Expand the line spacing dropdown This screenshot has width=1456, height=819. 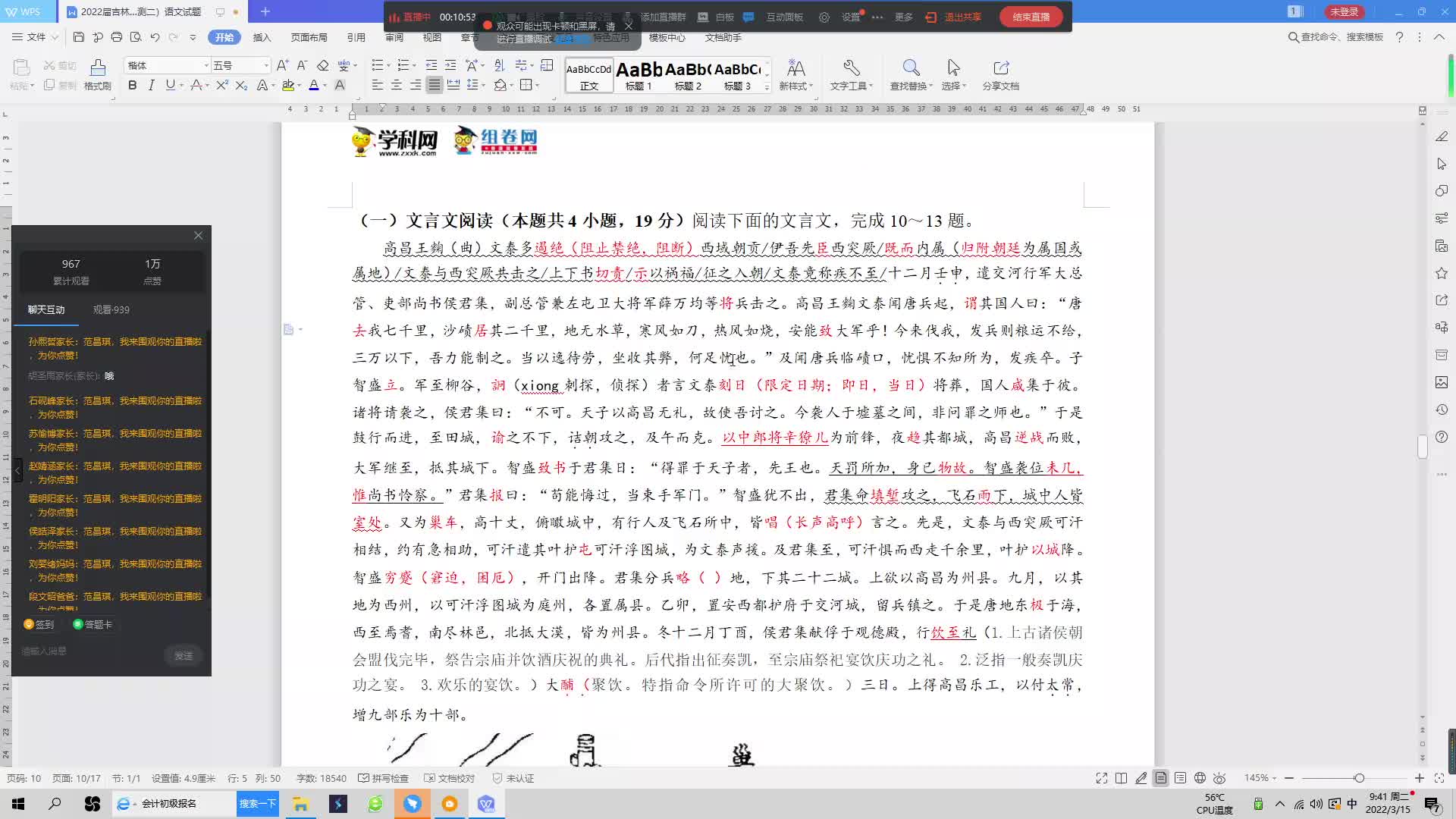tap(483, 85)
